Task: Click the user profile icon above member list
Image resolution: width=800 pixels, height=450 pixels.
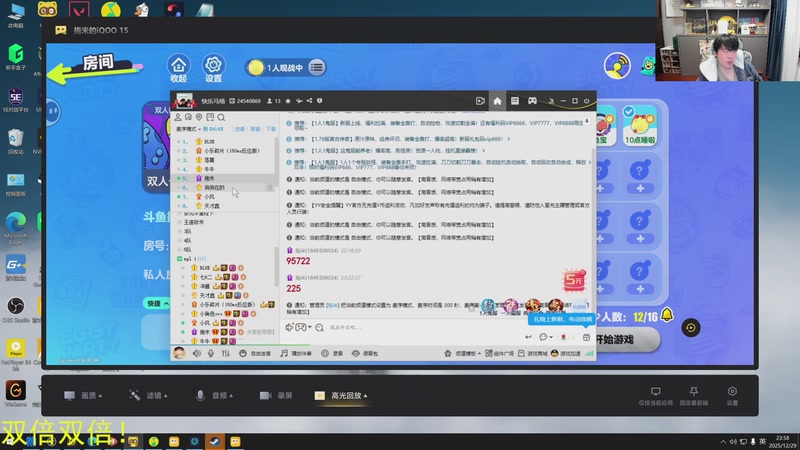Action: pyautogui.click(x=178, y=117)
